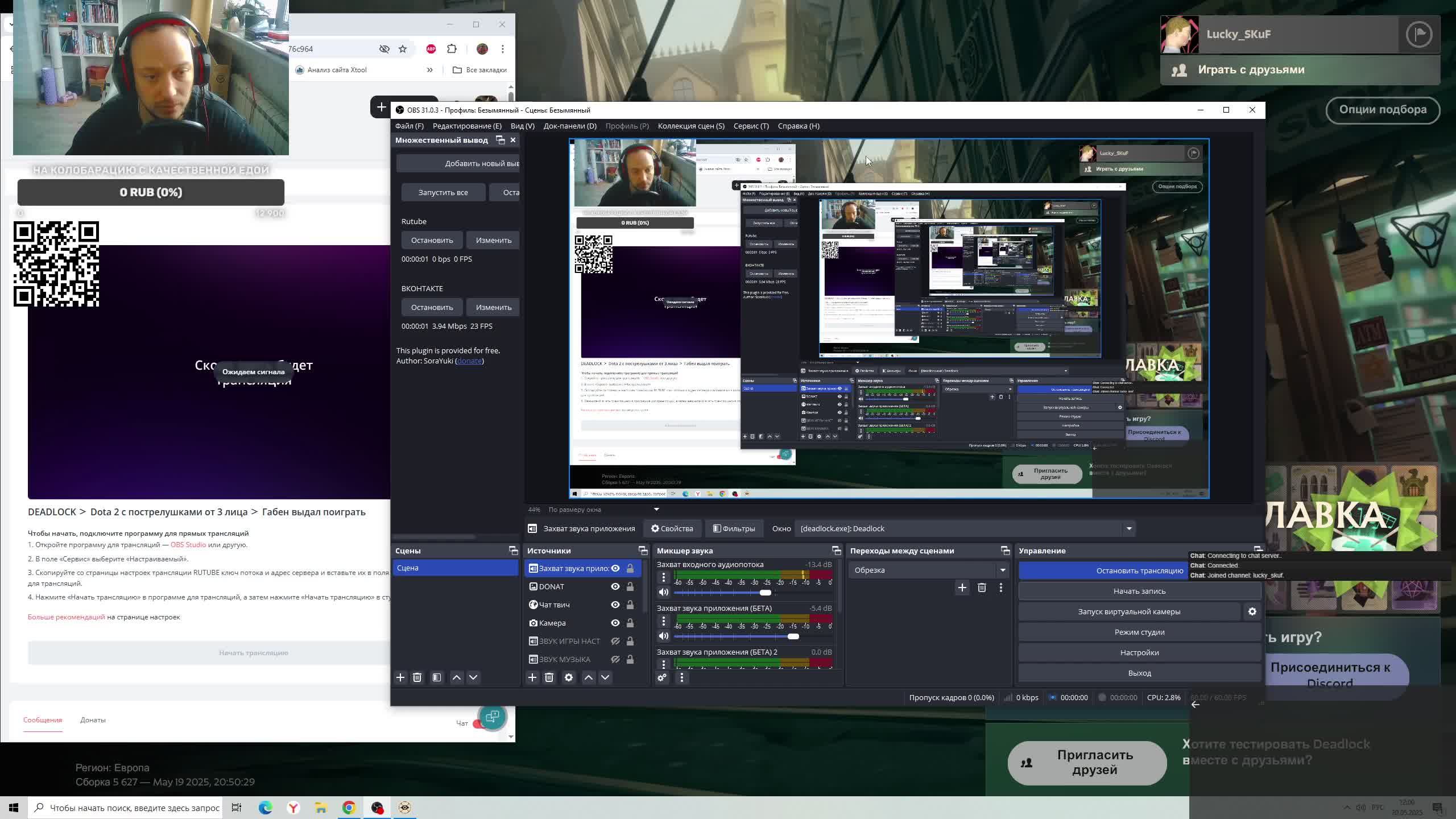This screenshot has height=819, width=1456.
Task: Open Док-панели menu in OBS
Action: (570, 126)
